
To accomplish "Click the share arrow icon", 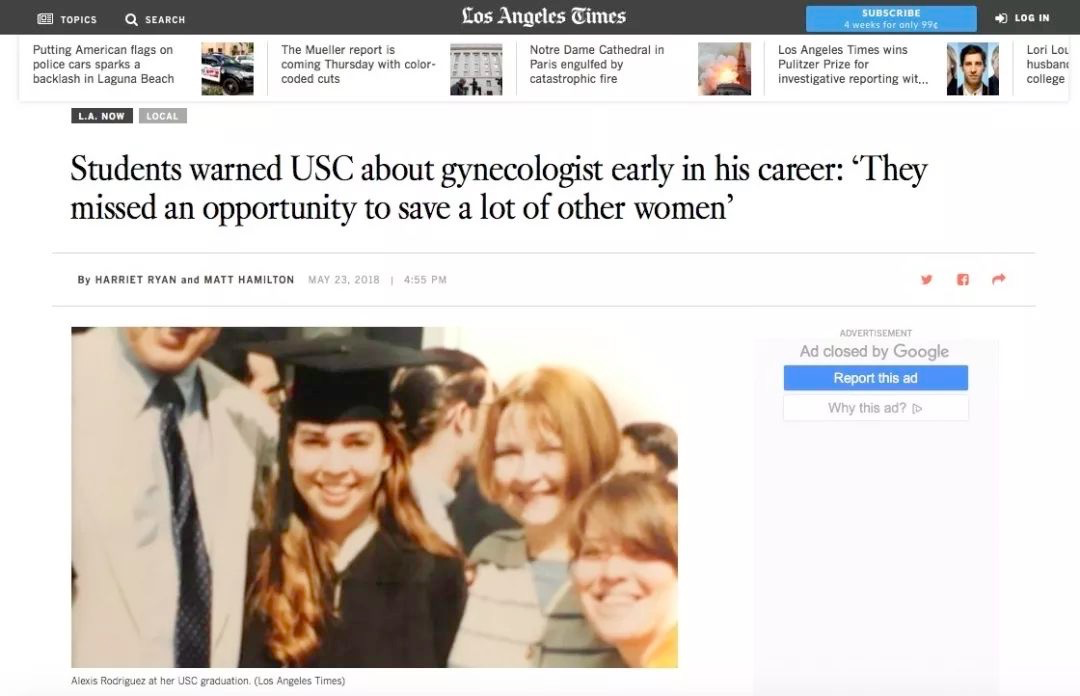I will [998, 280].
